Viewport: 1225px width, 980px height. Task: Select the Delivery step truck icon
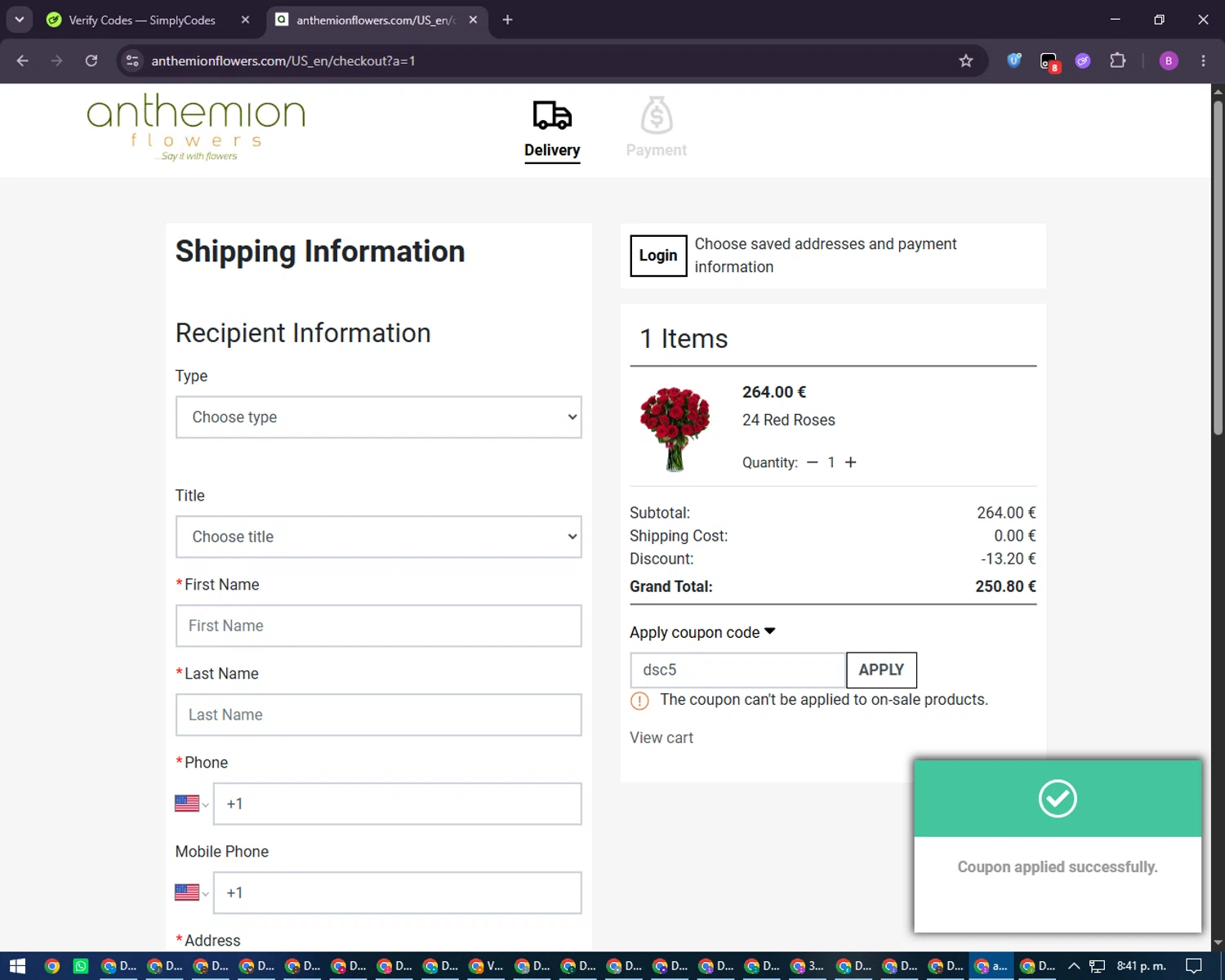click(x=552, y=116)
